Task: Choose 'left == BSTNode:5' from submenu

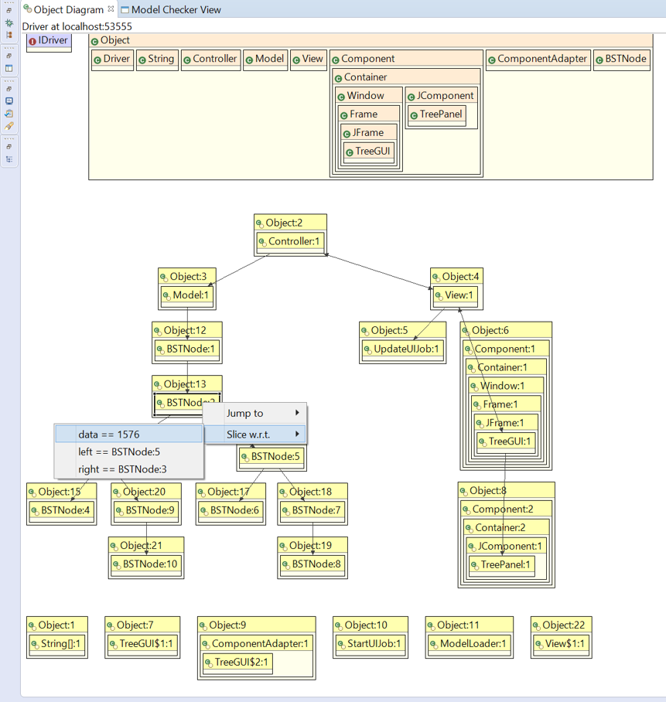Action: pos(118,451)
